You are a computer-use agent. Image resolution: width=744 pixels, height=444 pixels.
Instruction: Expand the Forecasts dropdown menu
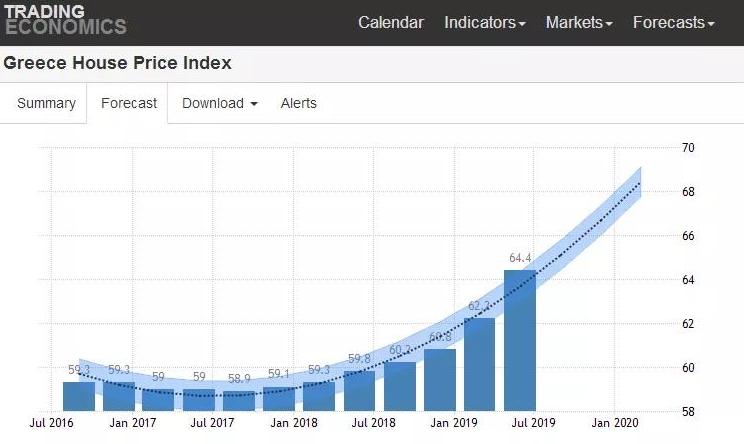[x=673, y=22]
